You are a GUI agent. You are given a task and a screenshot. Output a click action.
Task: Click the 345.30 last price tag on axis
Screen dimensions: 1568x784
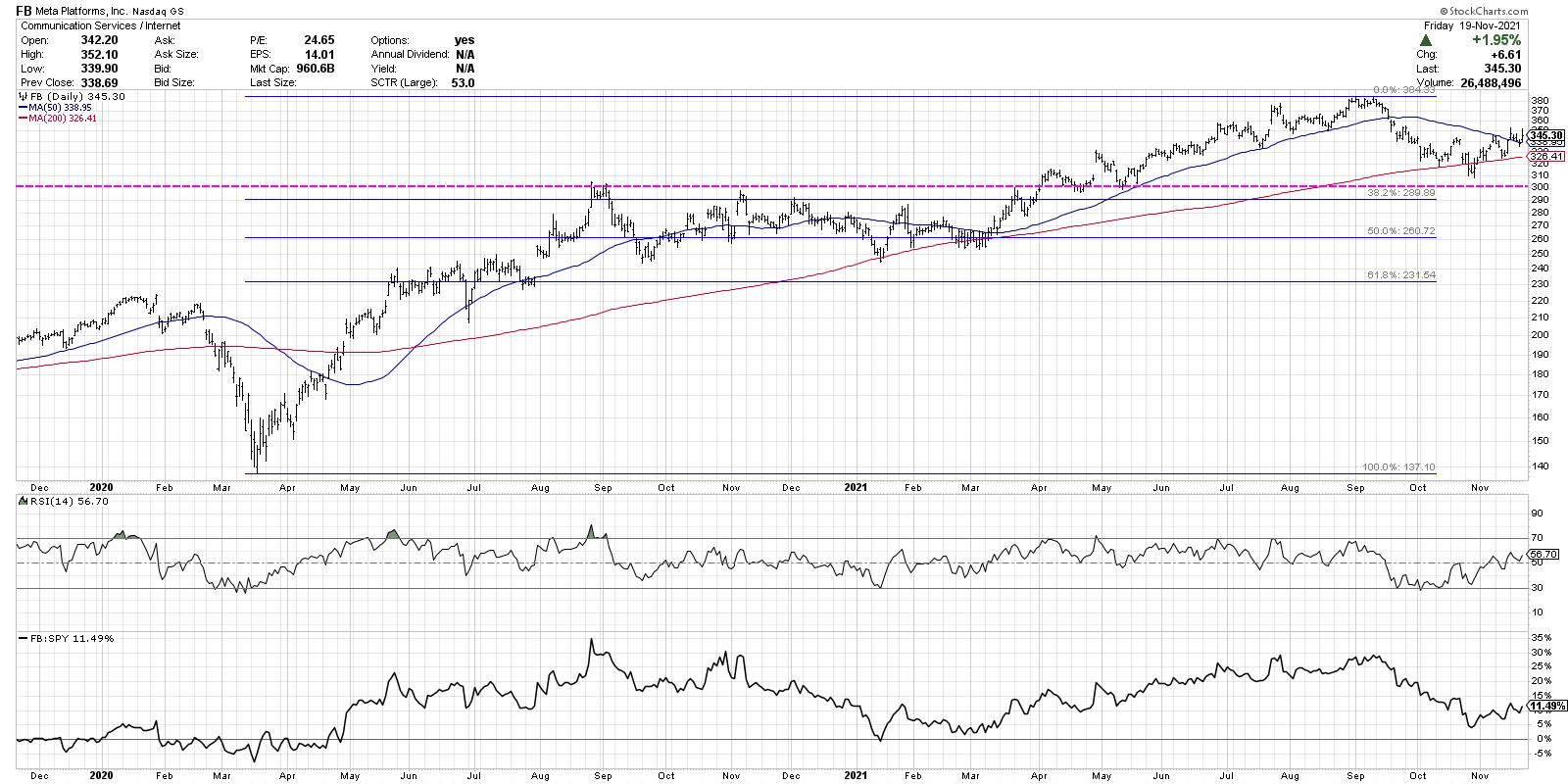[x=1544, y=135]
